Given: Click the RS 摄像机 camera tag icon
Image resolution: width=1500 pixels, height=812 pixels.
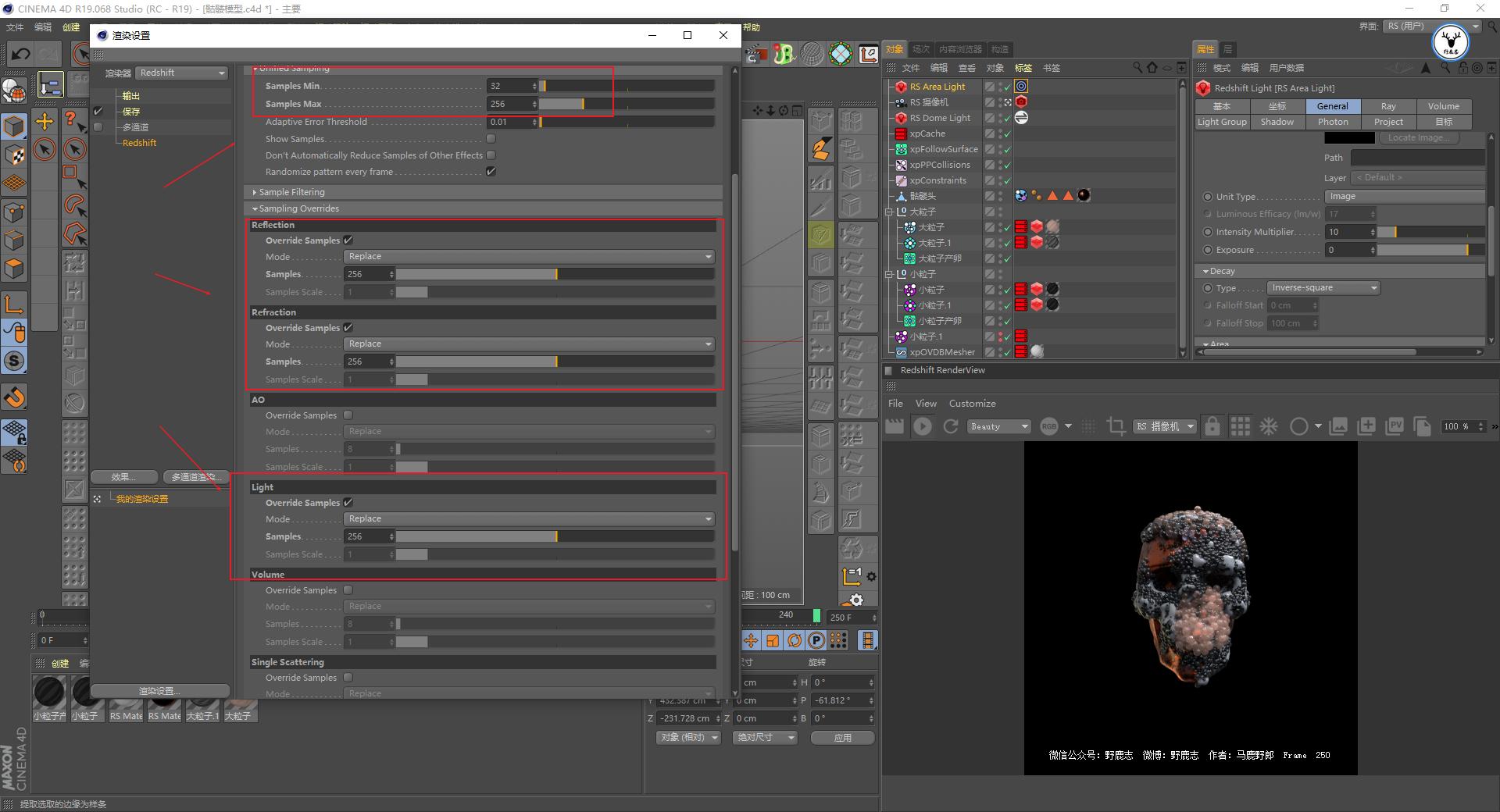Looking at the screenshot, I should click(1021, 101).
